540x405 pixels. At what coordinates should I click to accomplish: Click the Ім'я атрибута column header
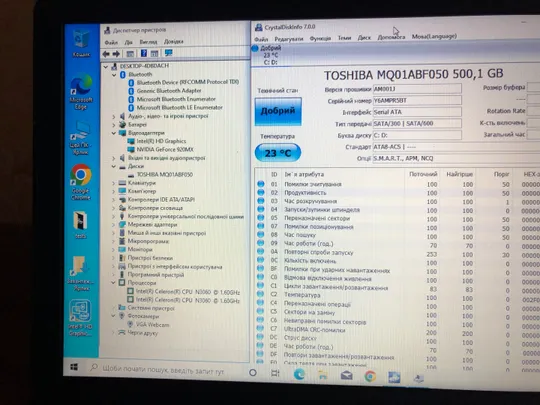click(304, 175)
